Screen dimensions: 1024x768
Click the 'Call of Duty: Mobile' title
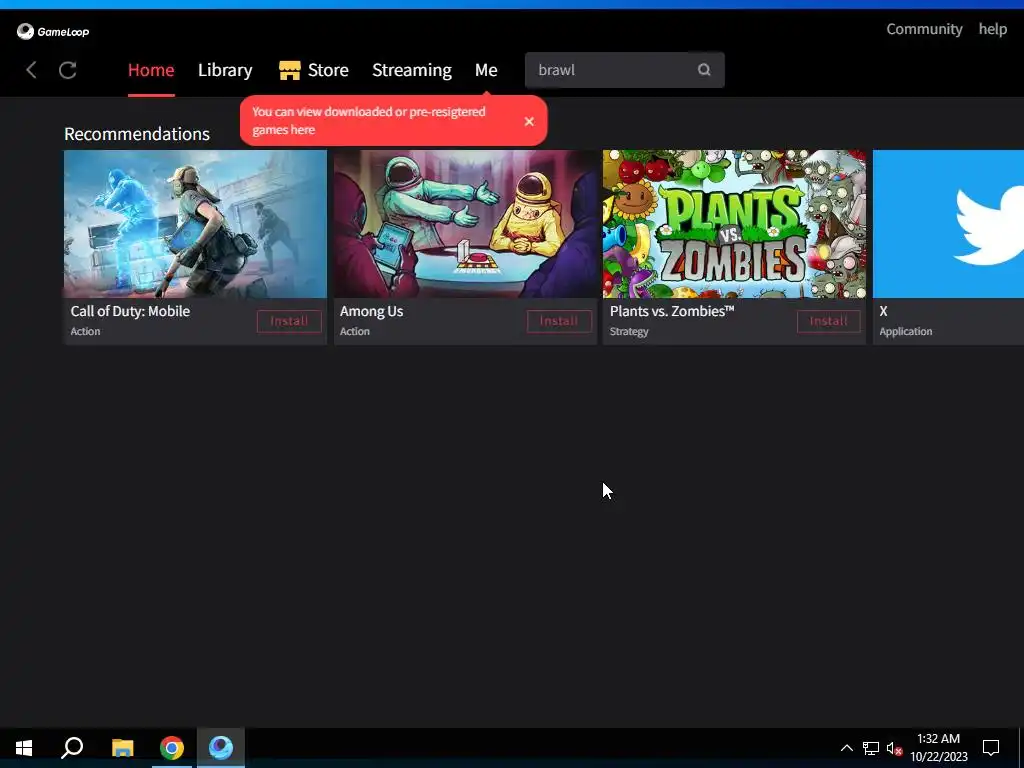click(x=130, y=312)
